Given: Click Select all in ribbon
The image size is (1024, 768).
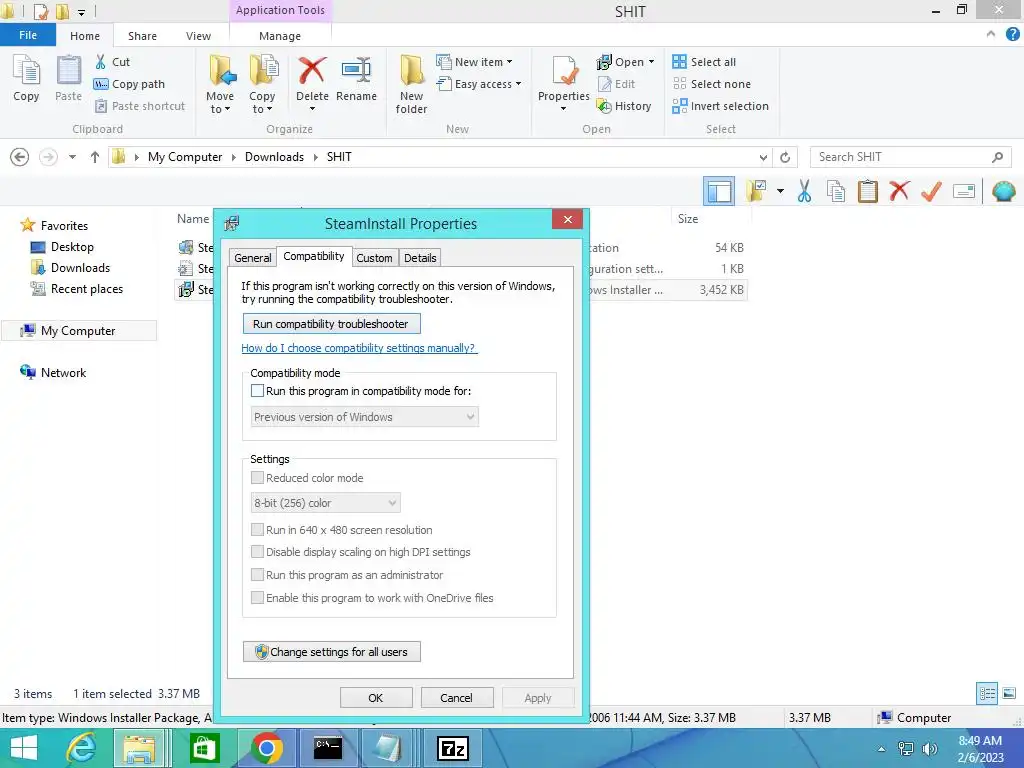Looking at the screenshot, I should 704,62.
